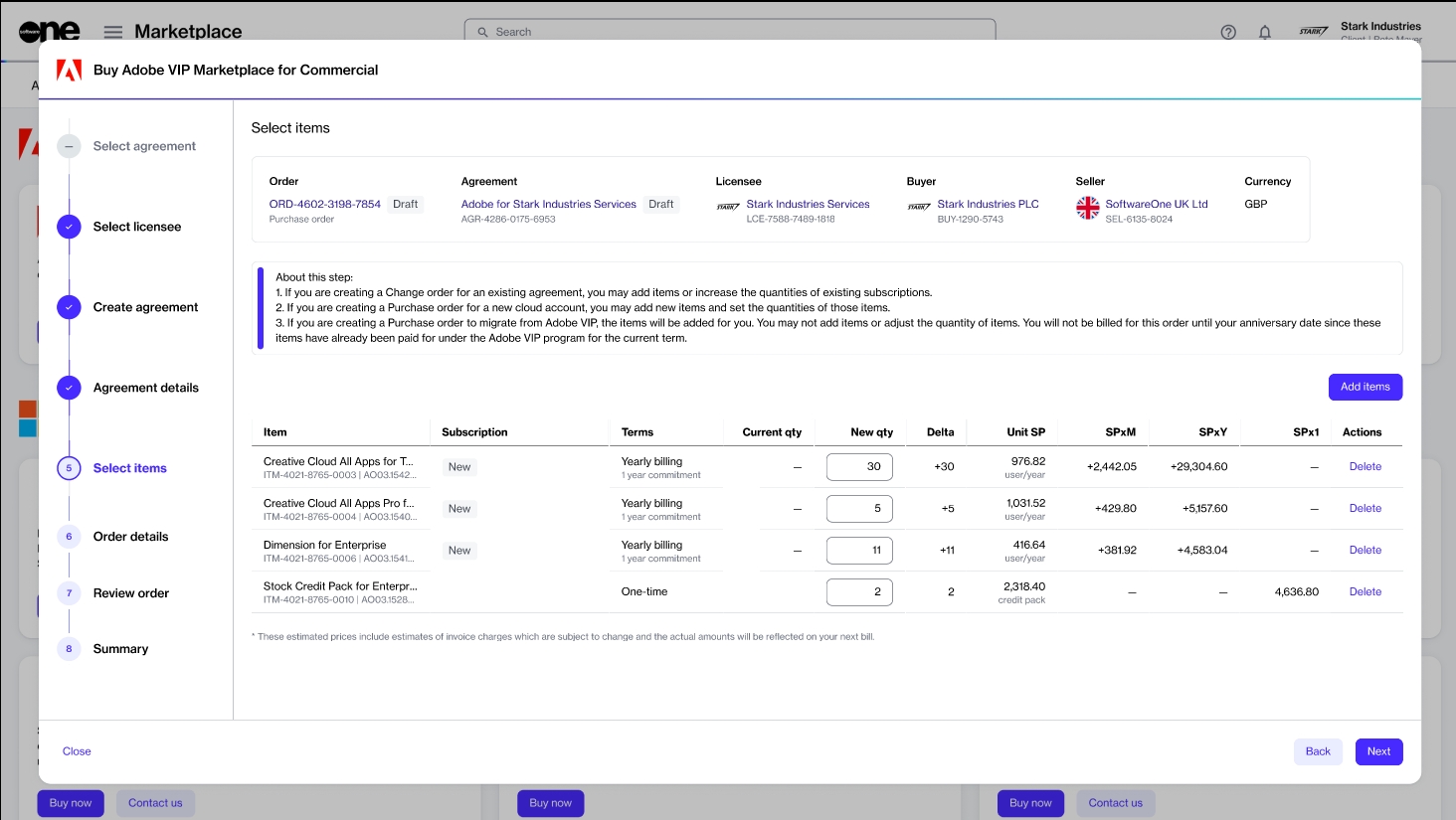
Task: Click the search field in top bar
Action: 730,32
